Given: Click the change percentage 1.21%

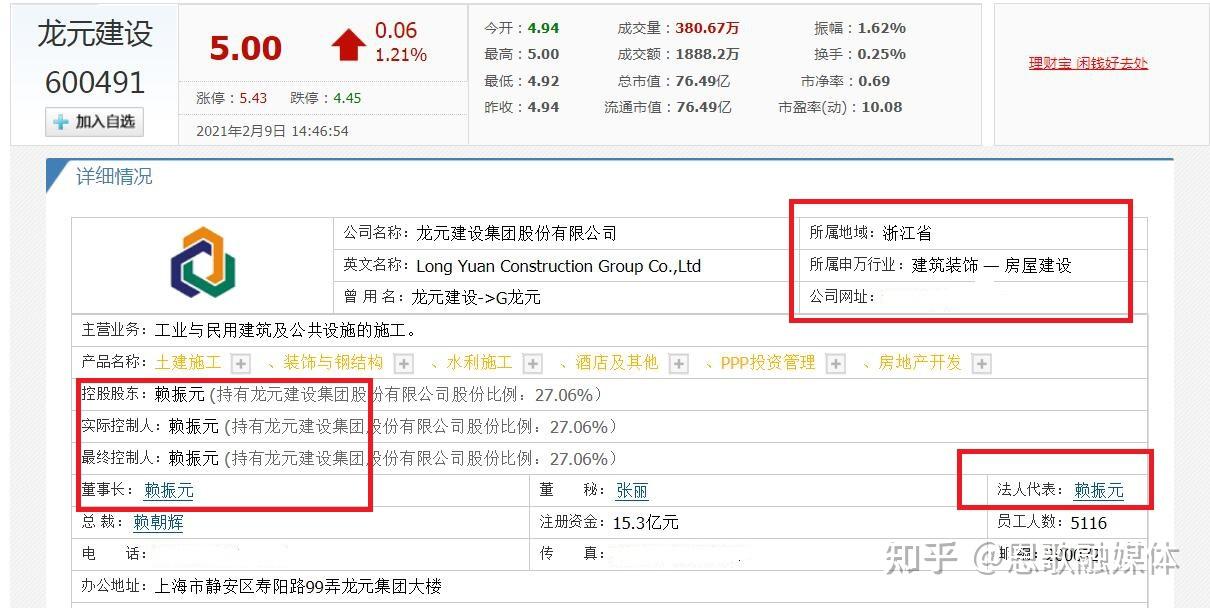Looking at the screenshot, I should (x=401, y=55).
